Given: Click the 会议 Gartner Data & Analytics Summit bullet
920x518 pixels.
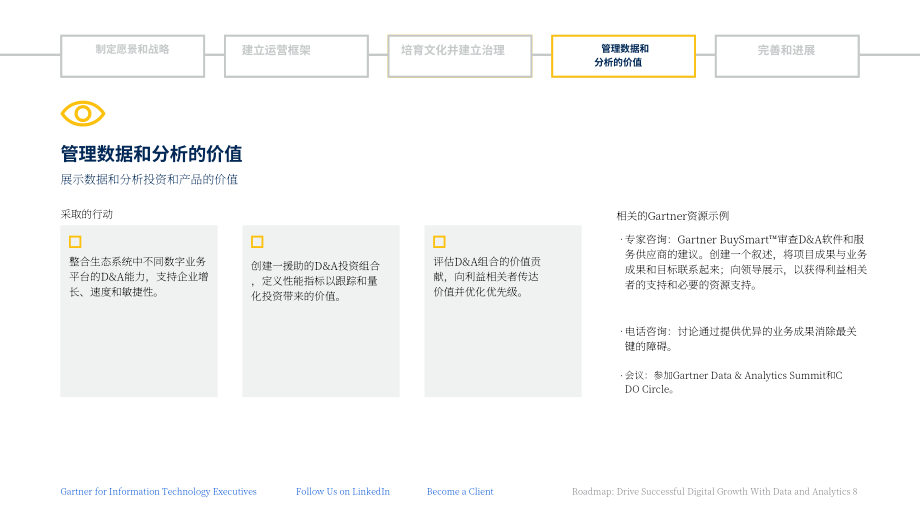Looking at the screenshot, I should tap(732, 382).
